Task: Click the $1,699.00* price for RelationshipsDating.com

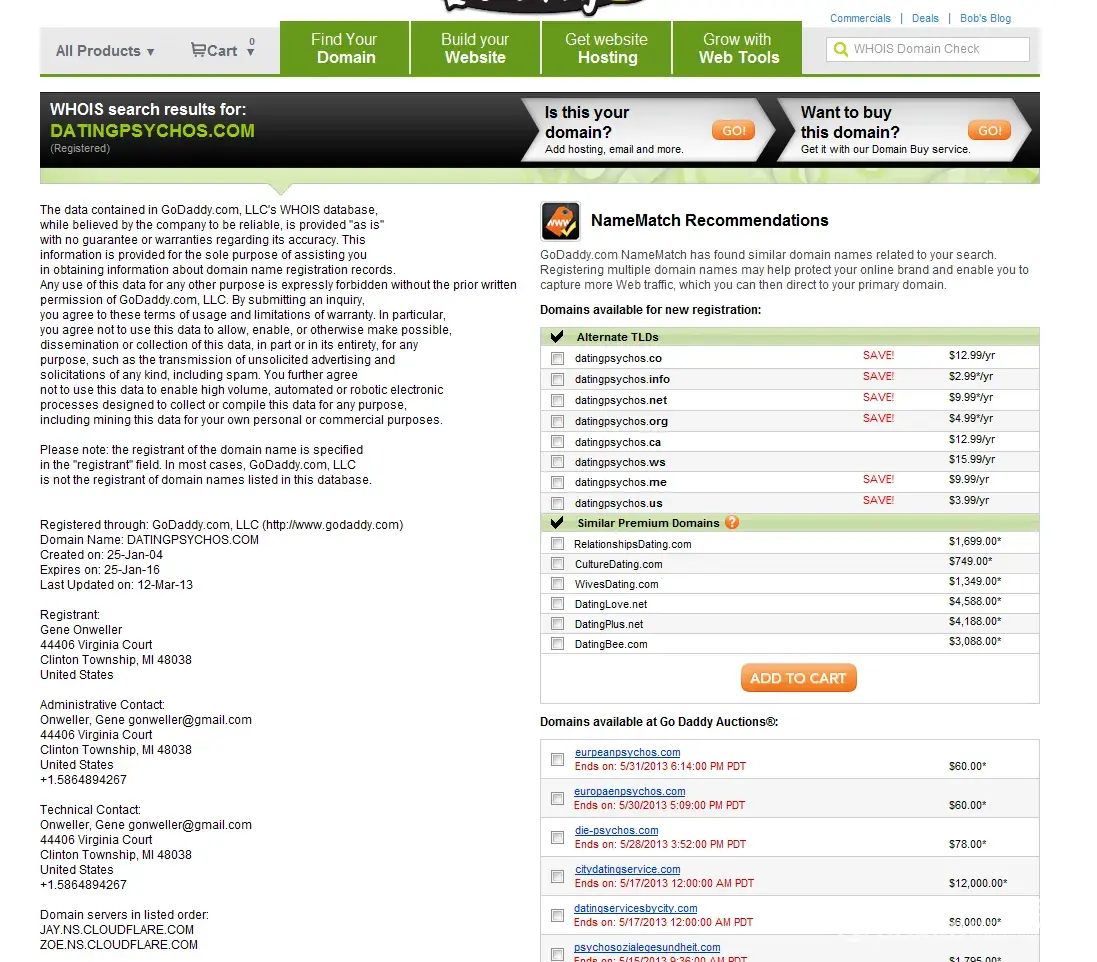Action: 975,542
